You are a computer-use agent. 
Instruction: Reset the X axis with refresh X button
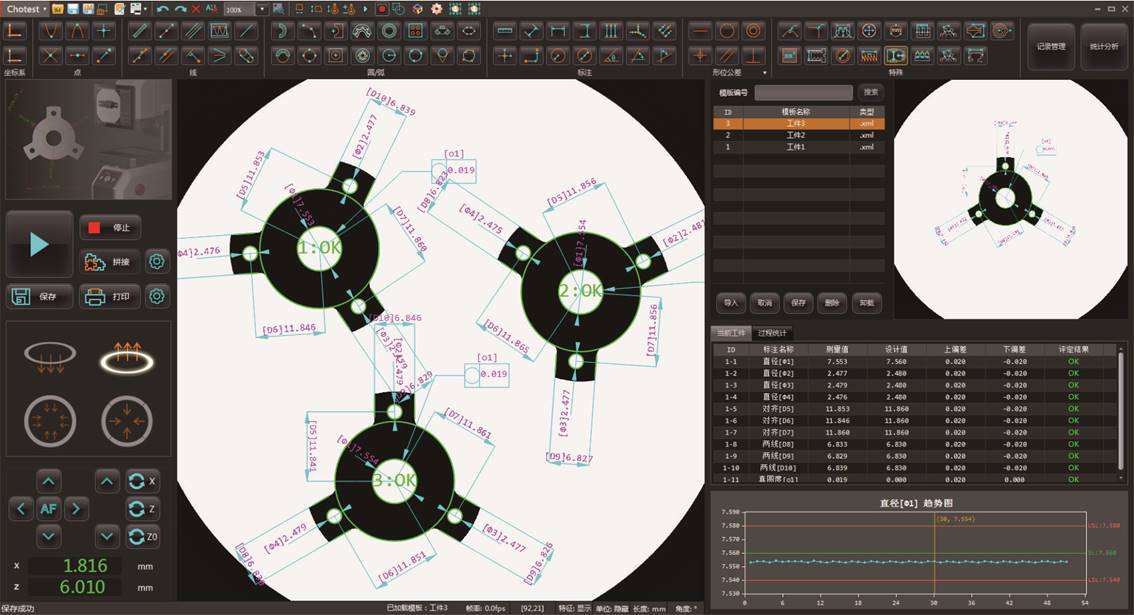coord(142,481)
